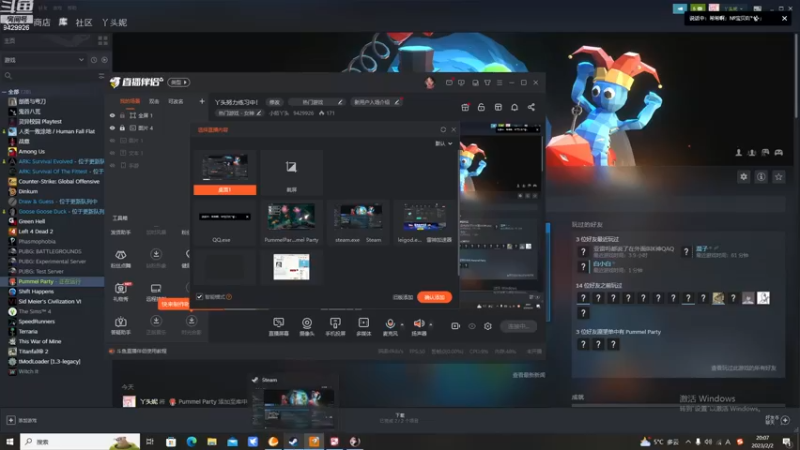
Task: Open the Windows Start menu
Action: click(10, 441)
